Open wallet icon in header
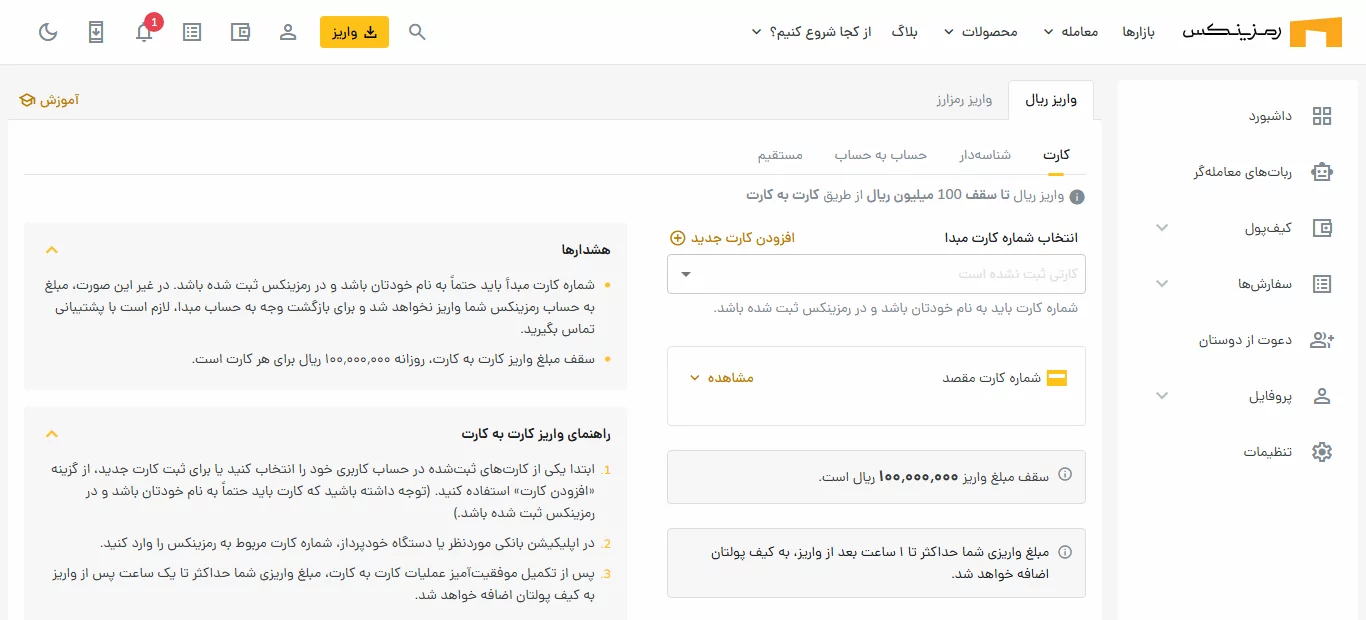The width and height of the screenshot is (1366, 620). click(240, 32)
